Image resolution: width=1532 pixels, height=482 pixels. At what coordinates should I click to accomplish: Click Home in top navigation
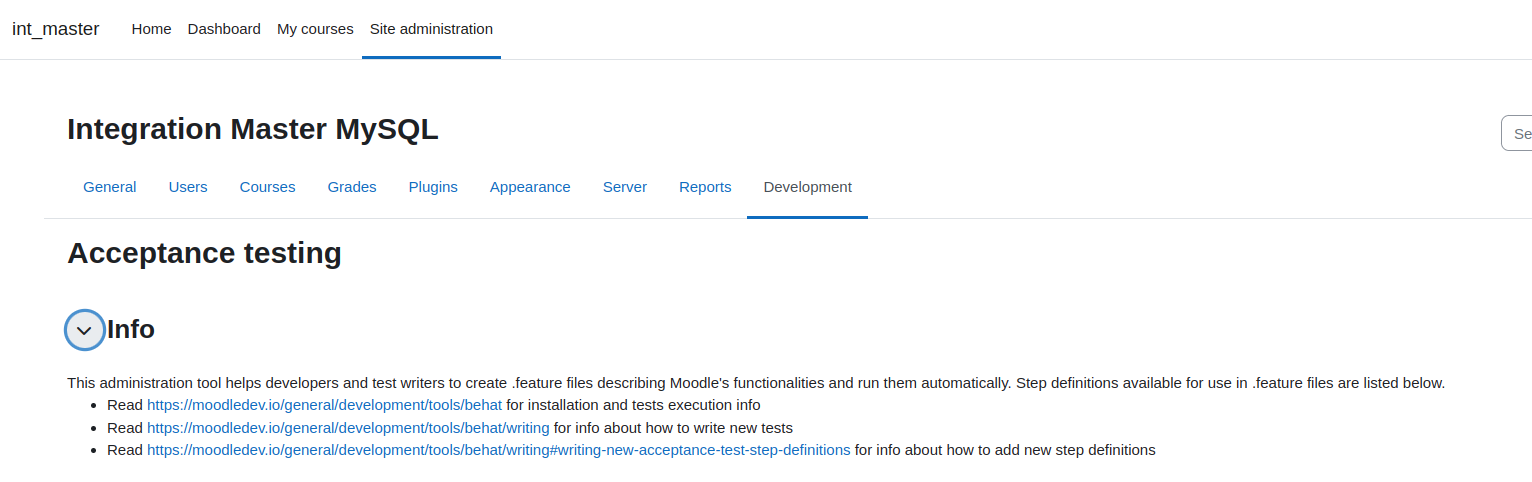(152, 29)
